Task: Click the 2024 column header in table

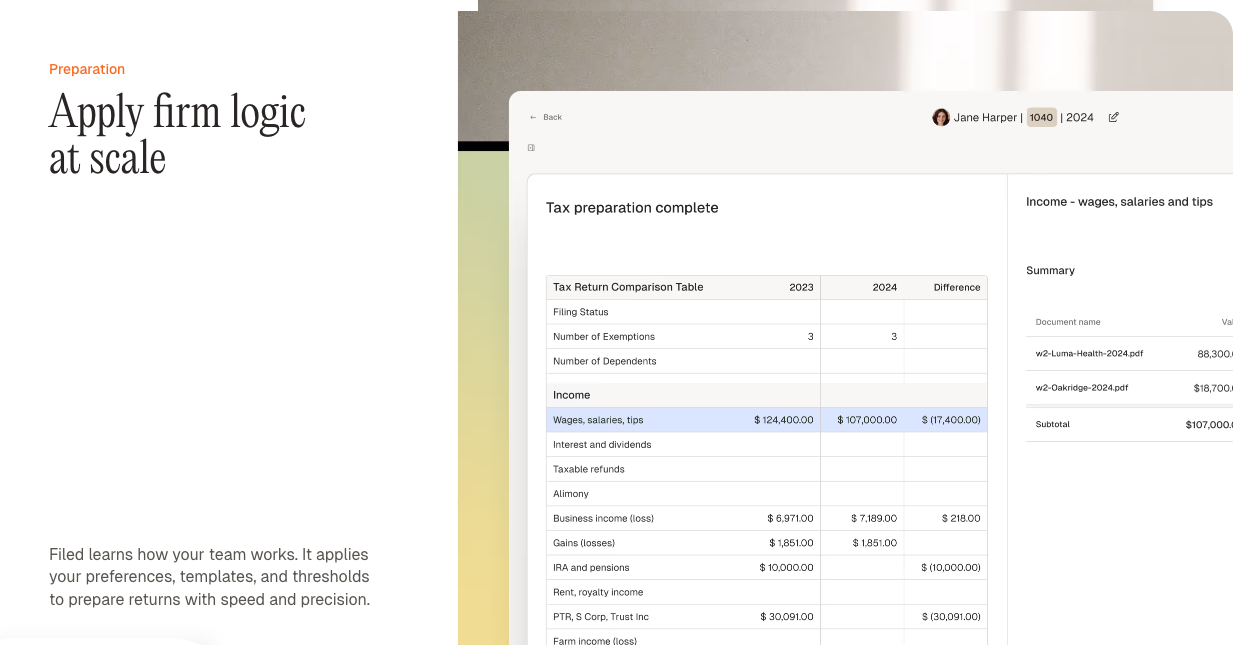Action: [x=885, y=287]
